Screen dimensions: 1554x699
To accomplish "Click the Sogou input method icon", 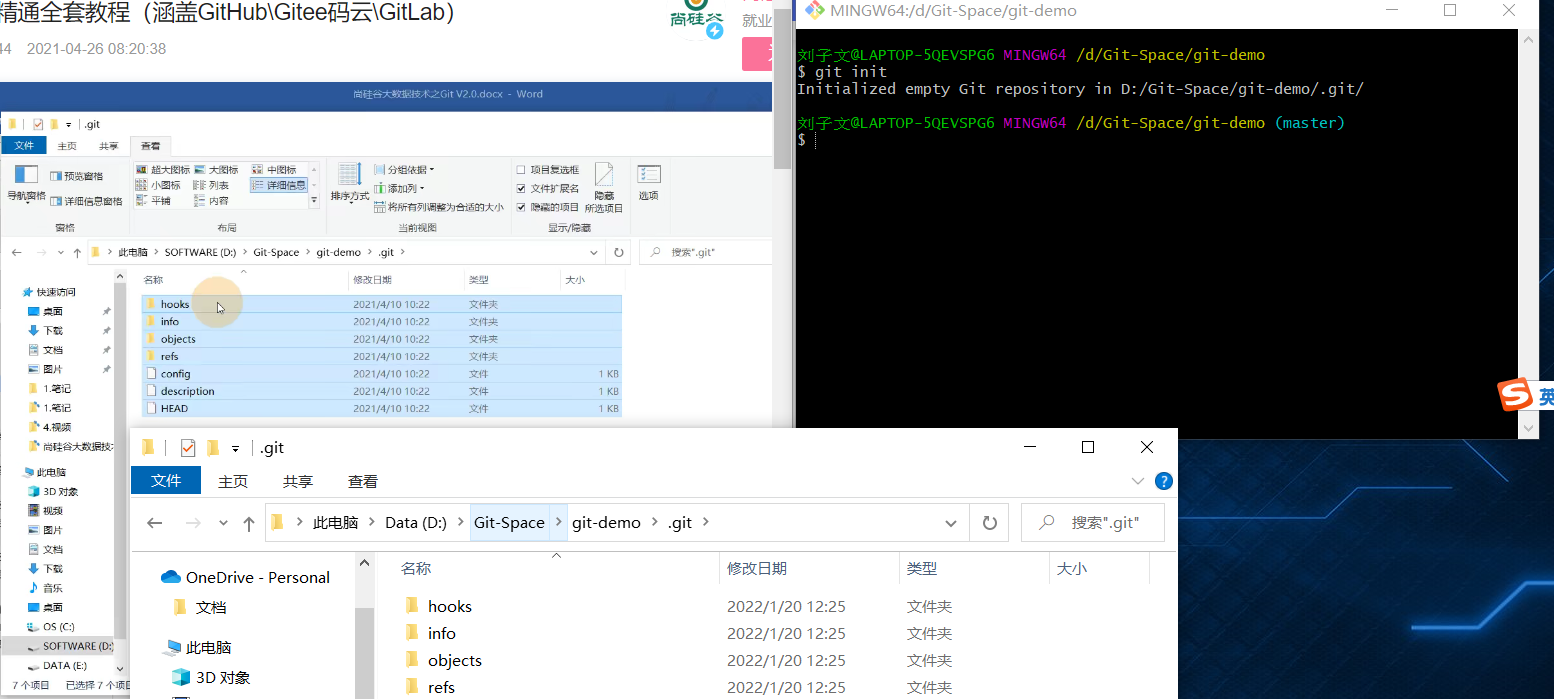I will click(1516, 395).
